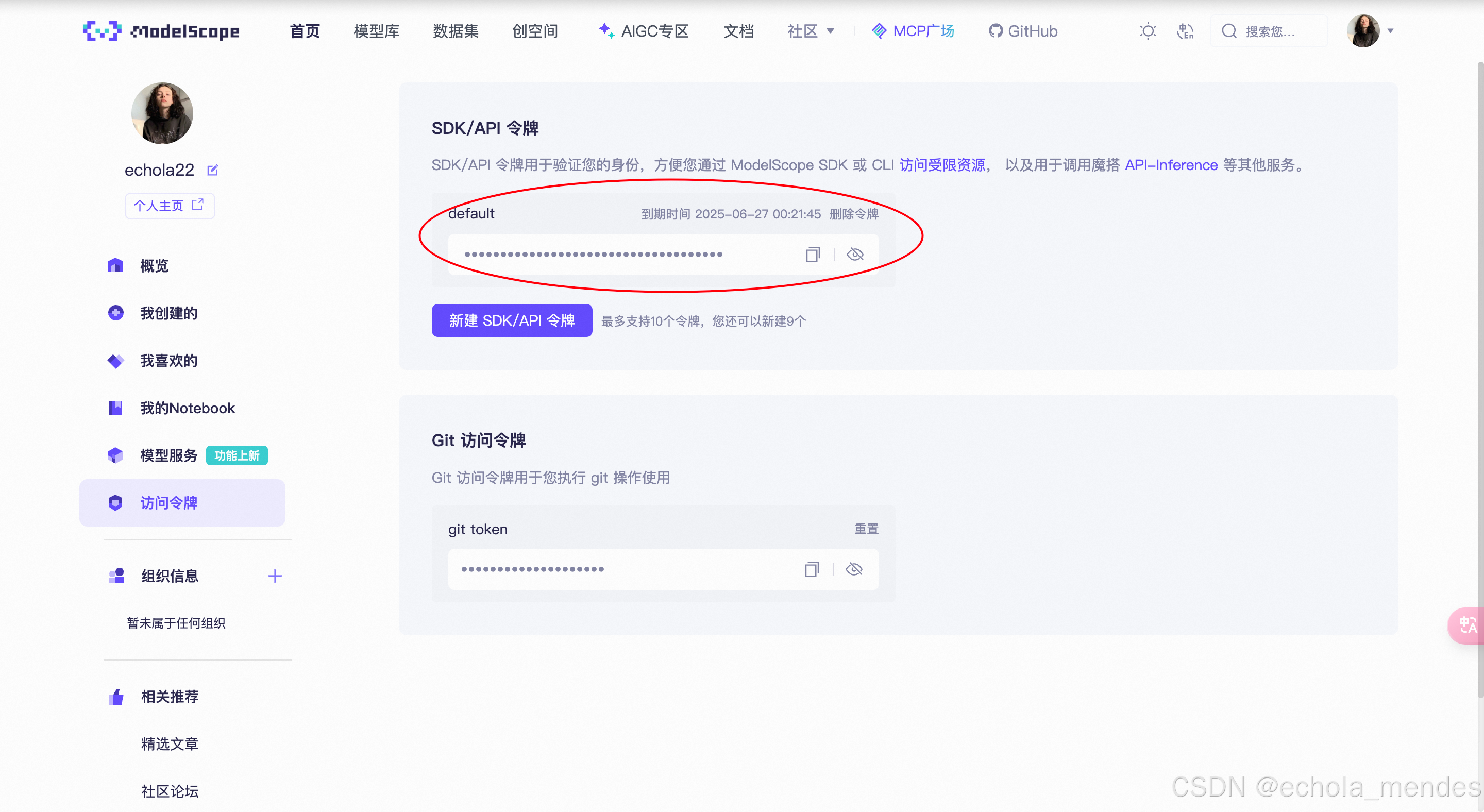Open the MCP广场 link
Screen dimensions: 1484x812
[x=913, y=31]
